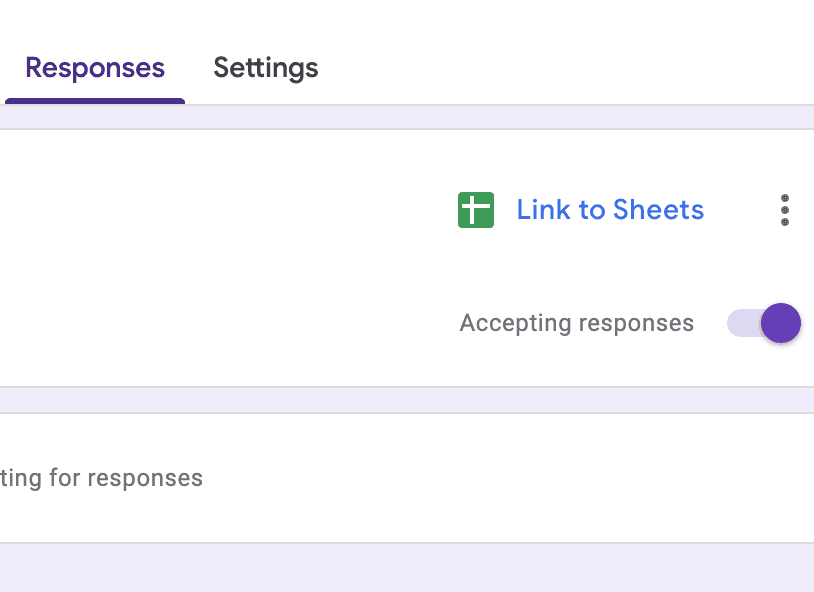Switch to the Settings tab
This screenshot has width=814, height=592.
point(266,68)
